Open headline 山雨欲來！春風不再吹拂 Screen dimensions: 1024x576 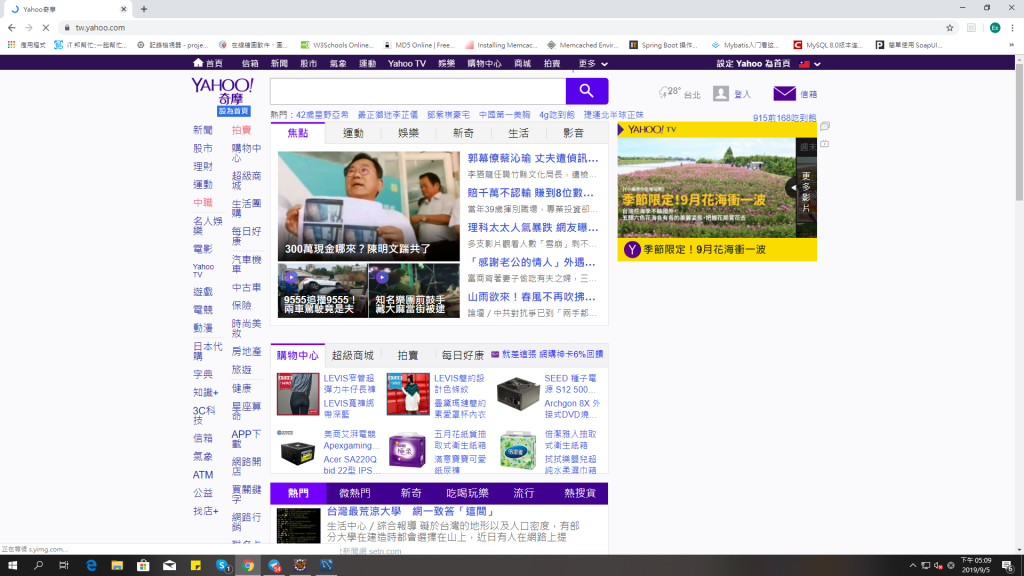[x=532, y=296]
